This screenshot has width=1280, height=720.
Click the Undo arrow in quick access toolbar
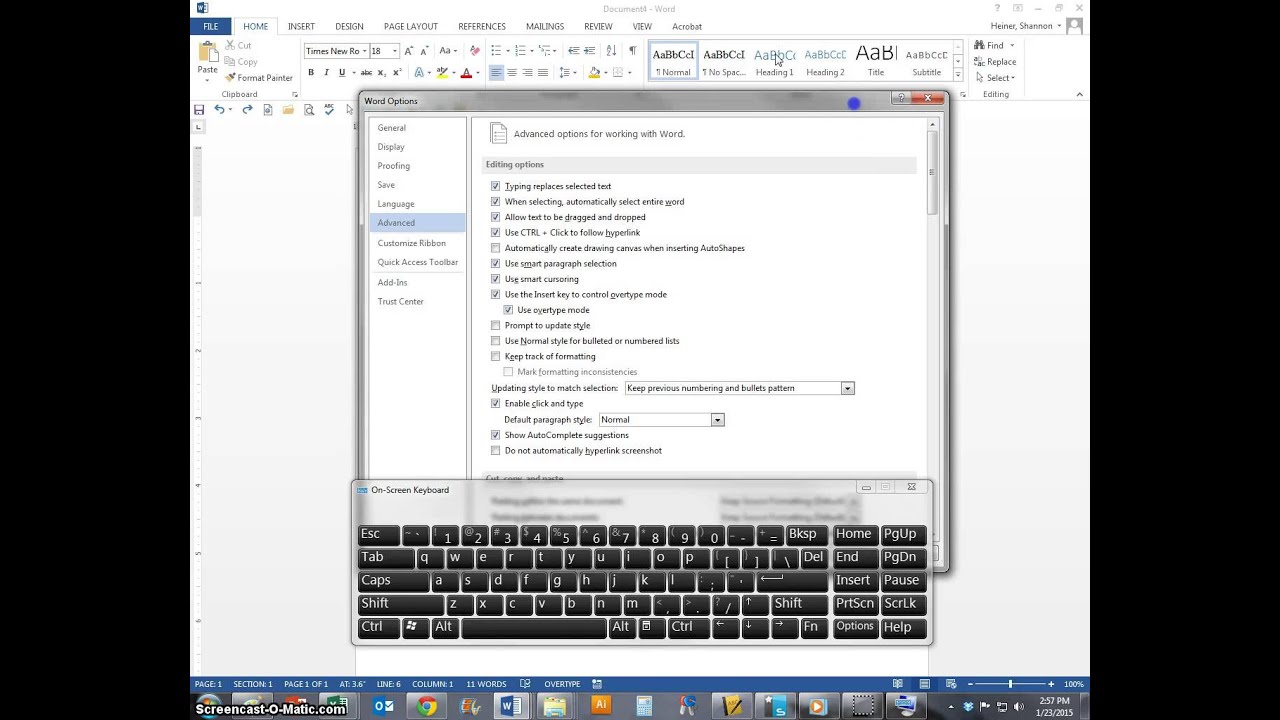[219, 109]
